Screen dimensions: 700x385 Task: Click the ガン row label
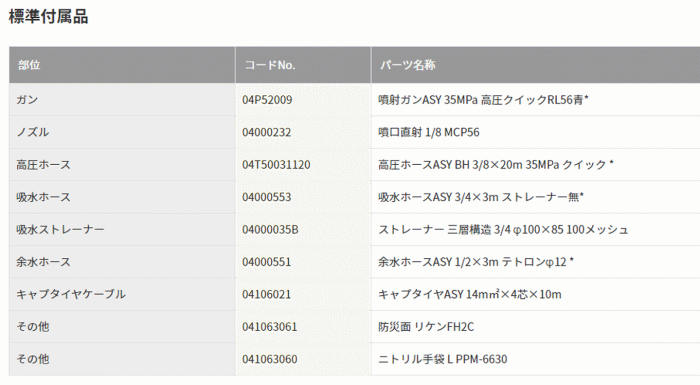tap(27, 100)
